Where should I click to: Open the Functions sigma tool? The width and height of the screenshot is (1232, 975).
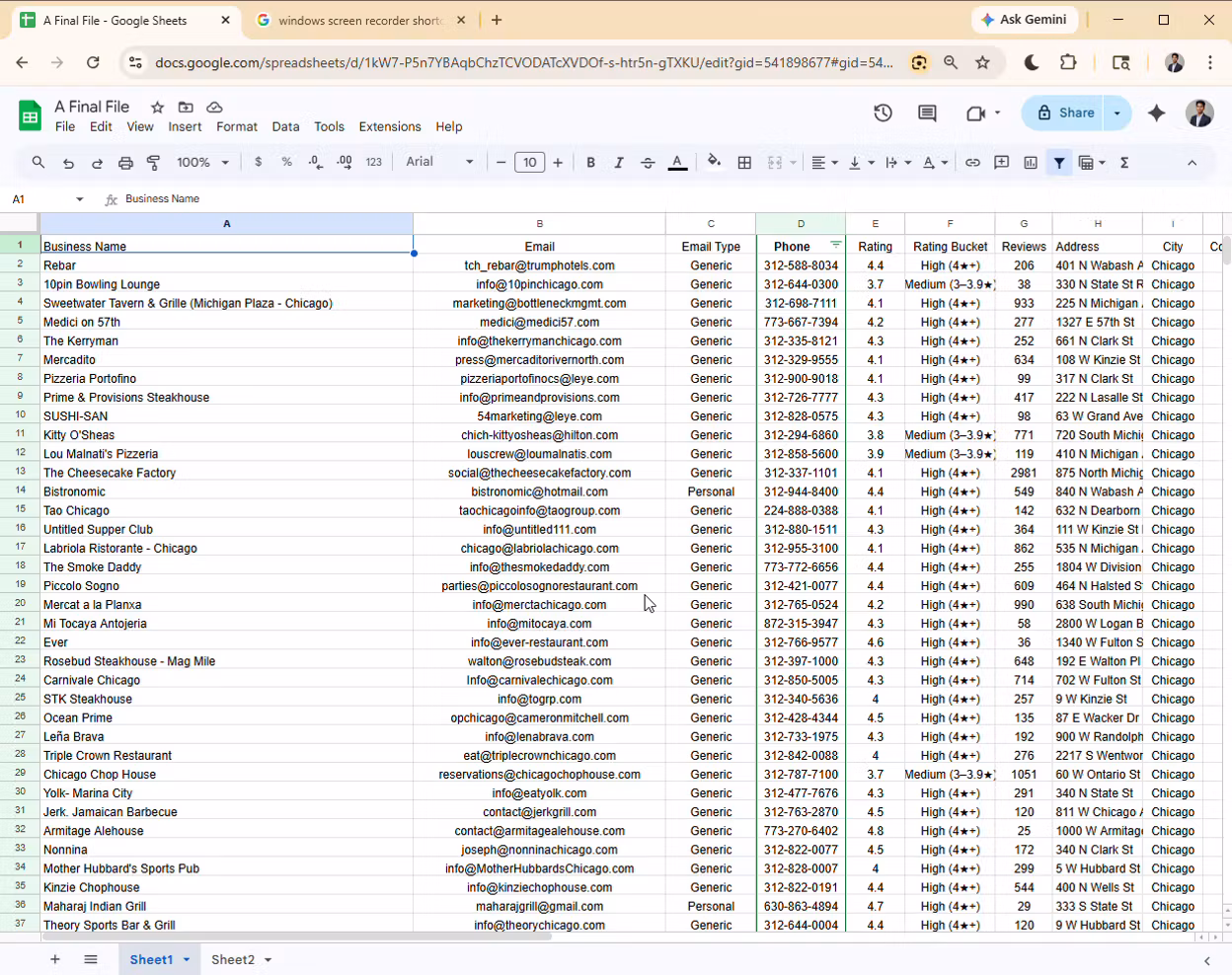1124,163
